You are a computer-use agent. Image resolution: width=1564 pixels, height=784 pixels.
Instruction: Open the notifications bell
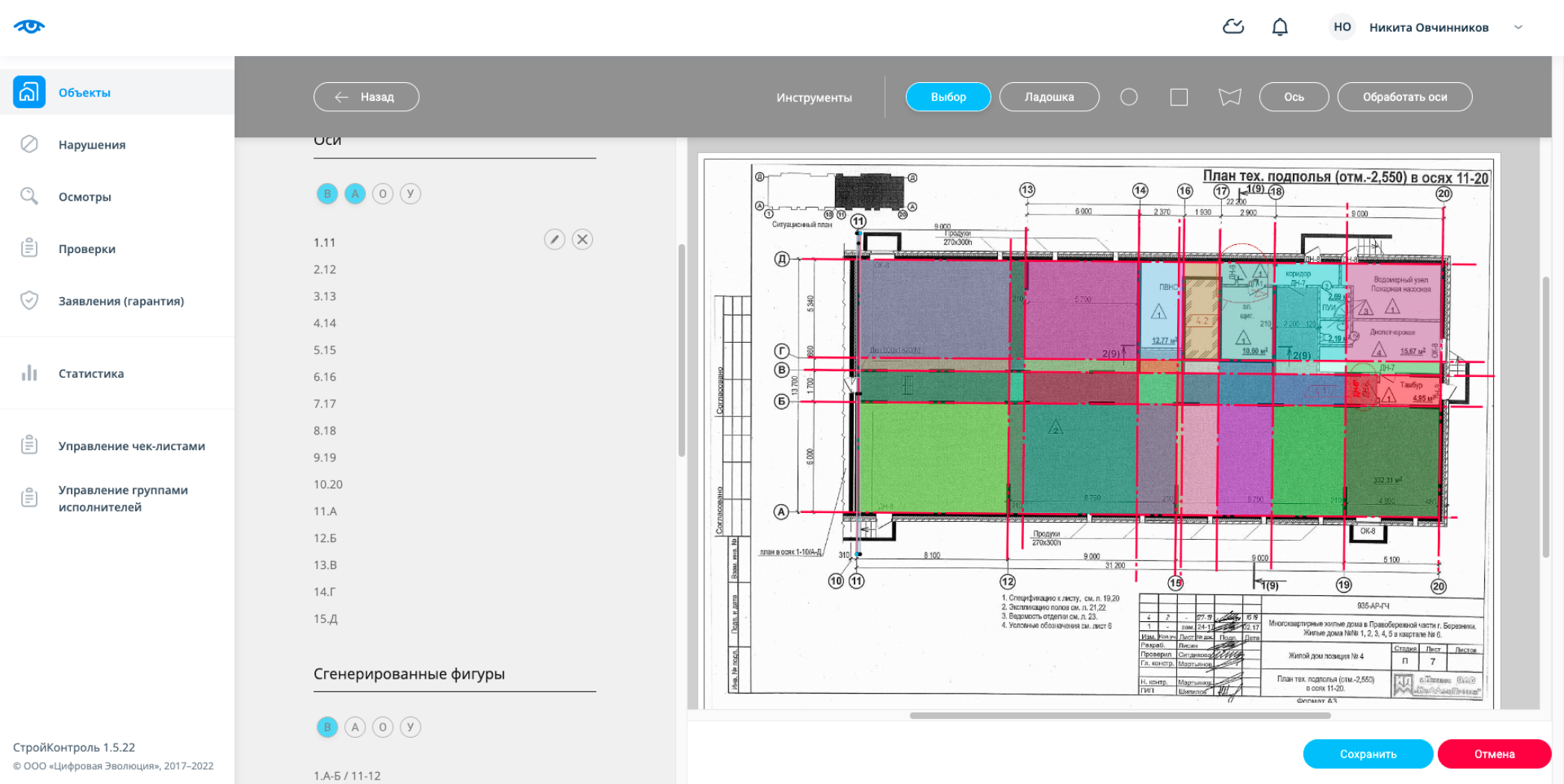coord(1279,27)
